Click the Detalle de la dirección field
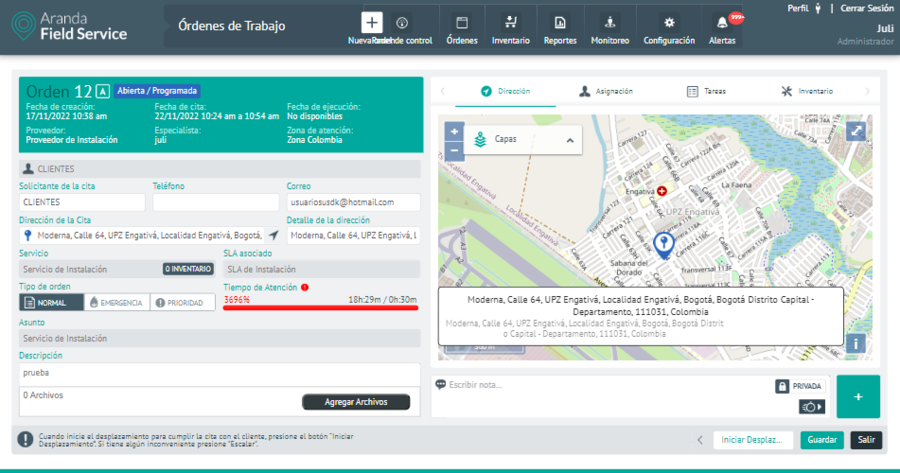 353,235
